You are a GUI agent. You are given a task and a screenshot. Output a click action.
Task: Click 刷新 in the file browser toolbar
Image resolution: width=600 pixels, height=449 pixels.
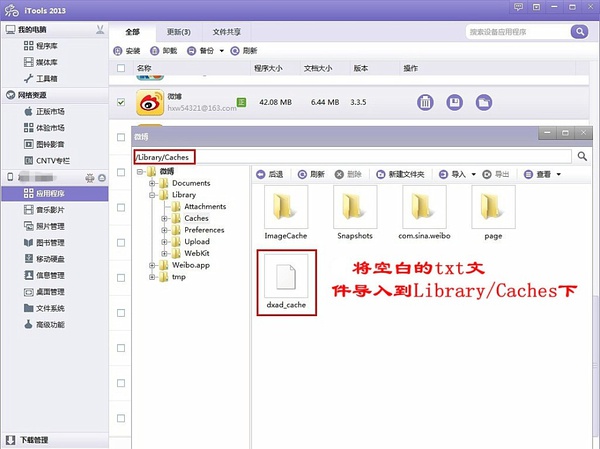coord(311,175)
